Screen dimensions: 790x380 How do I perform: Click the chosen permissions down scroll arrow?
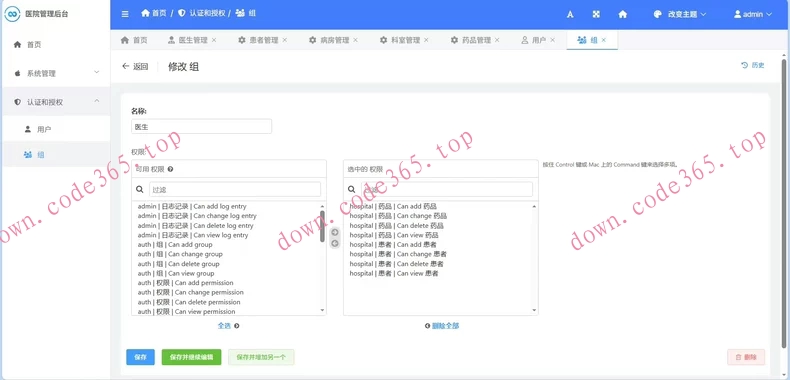[x=535, y=310]
